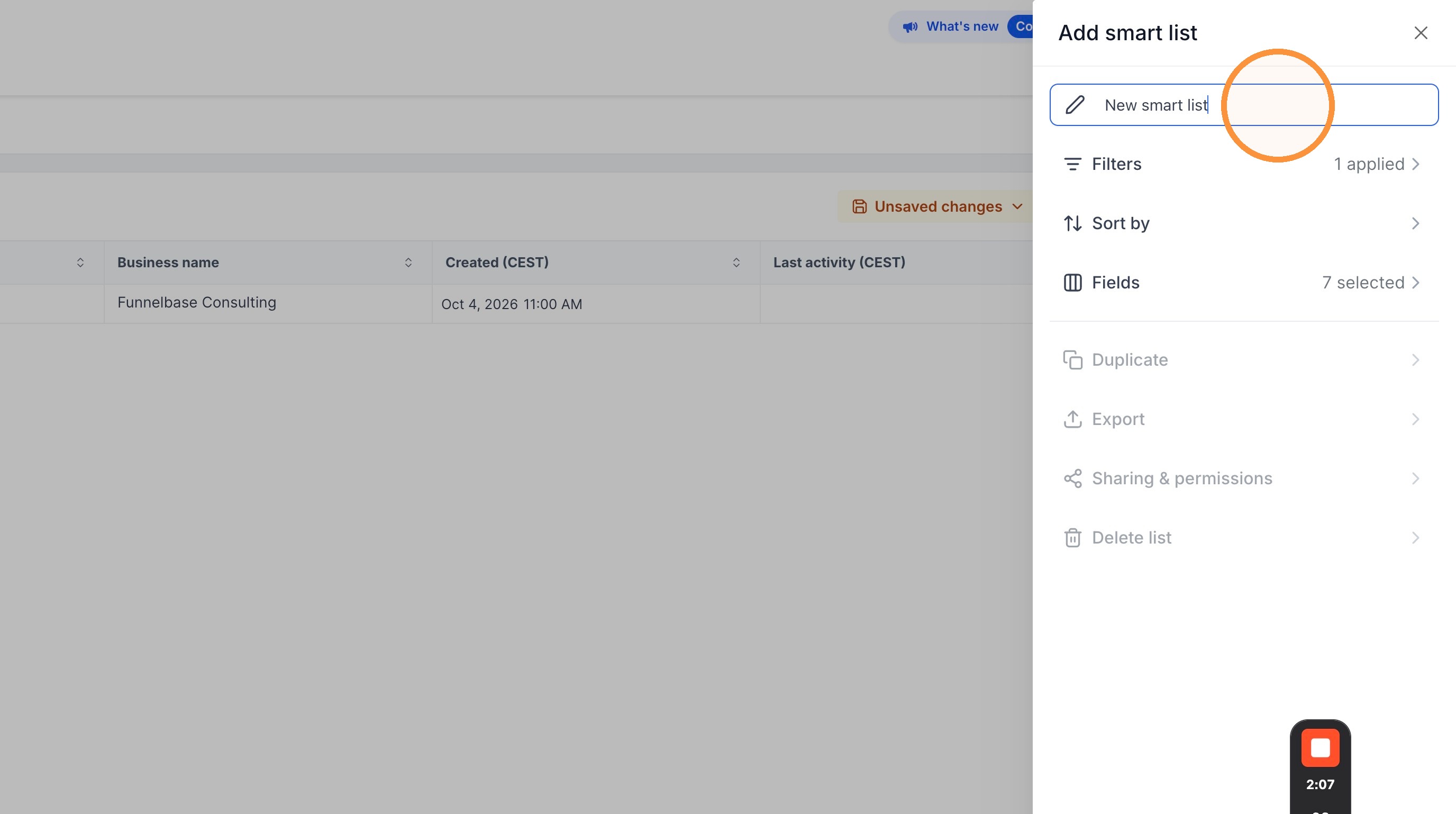Open Sharing & permissions menu item
Viewport: 1456px width, 814px height.
pyautogui.click(x=1243, y=479)
